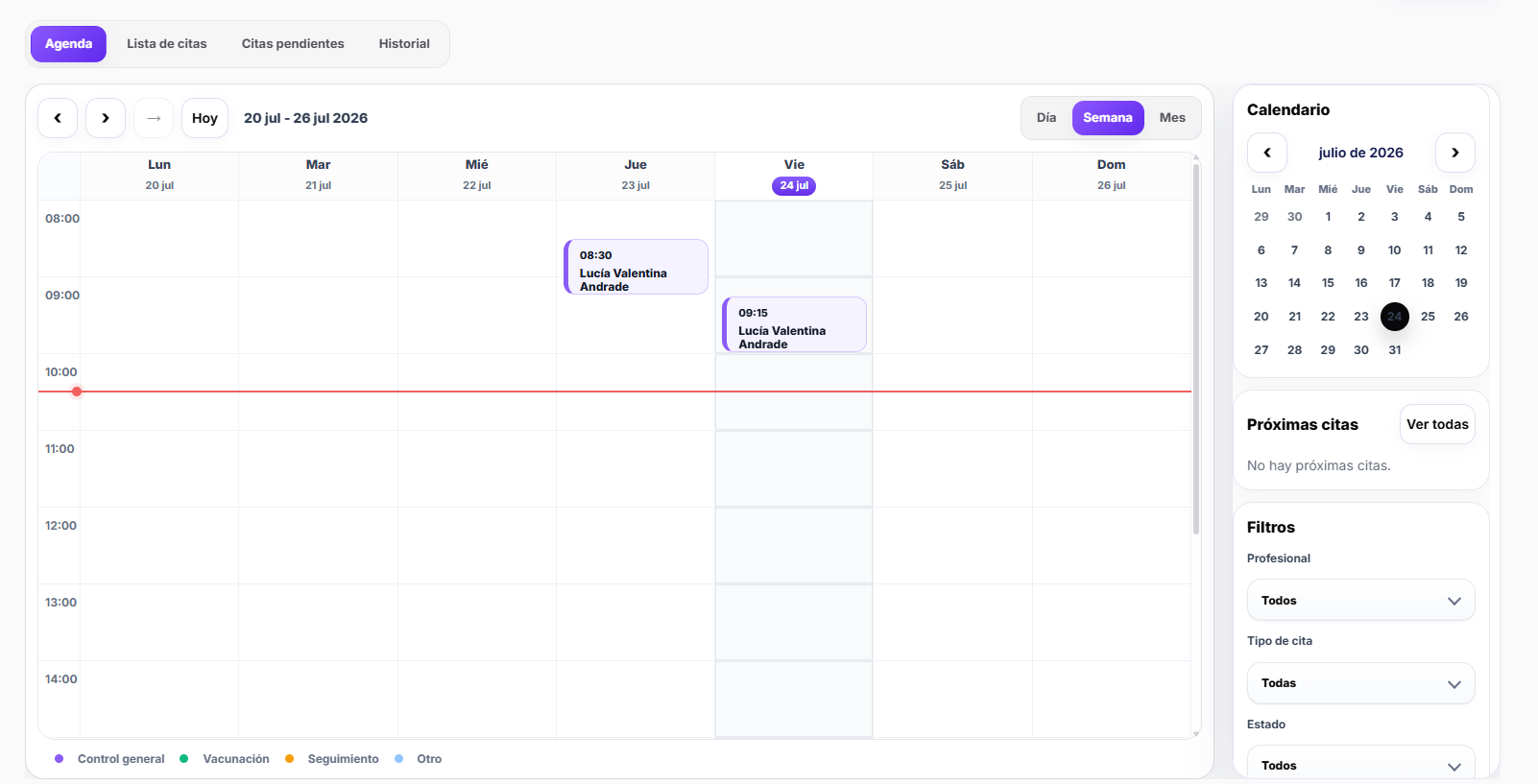Select day 24 in mini calendar

[x=1394, y=317]
